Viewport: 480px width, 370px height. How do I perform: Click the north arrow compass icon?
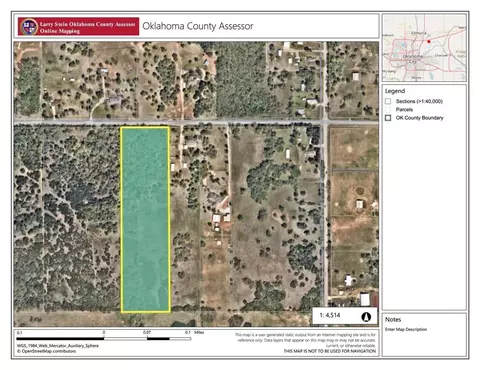click(366, 317)
